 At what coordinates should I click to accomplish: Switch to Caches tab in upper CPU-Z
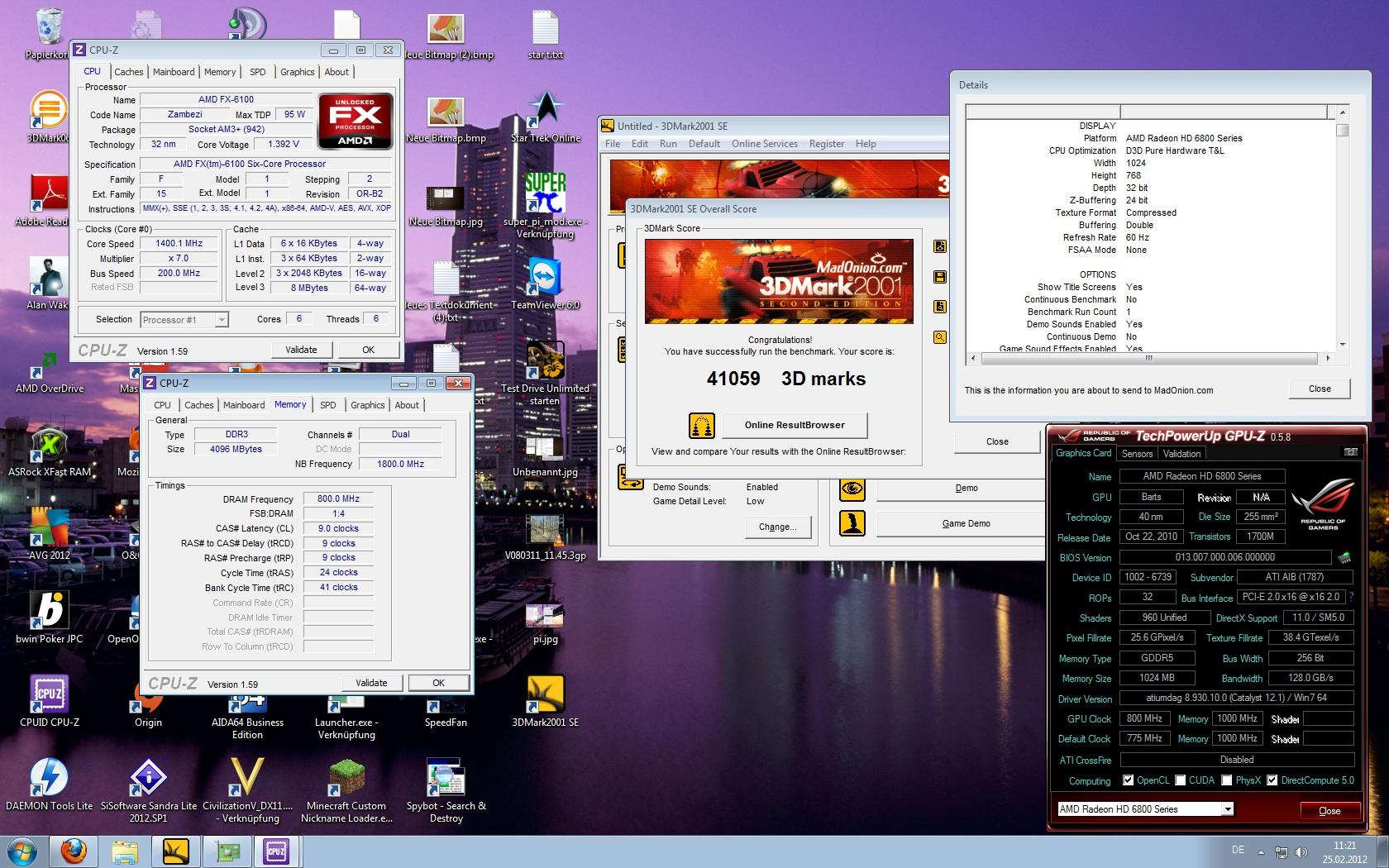tap(129, 72)
